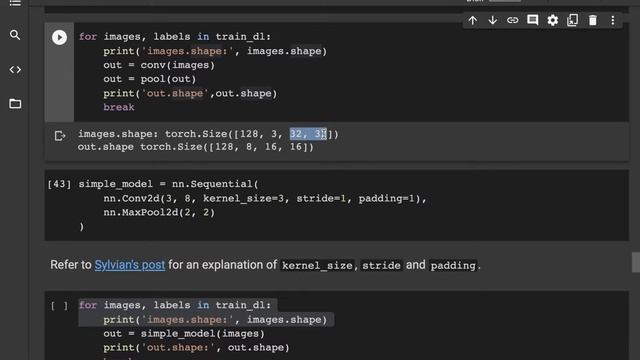The image size is (640, 360).
Task: Open the code snippets panel icon
Action: point(15,70)
